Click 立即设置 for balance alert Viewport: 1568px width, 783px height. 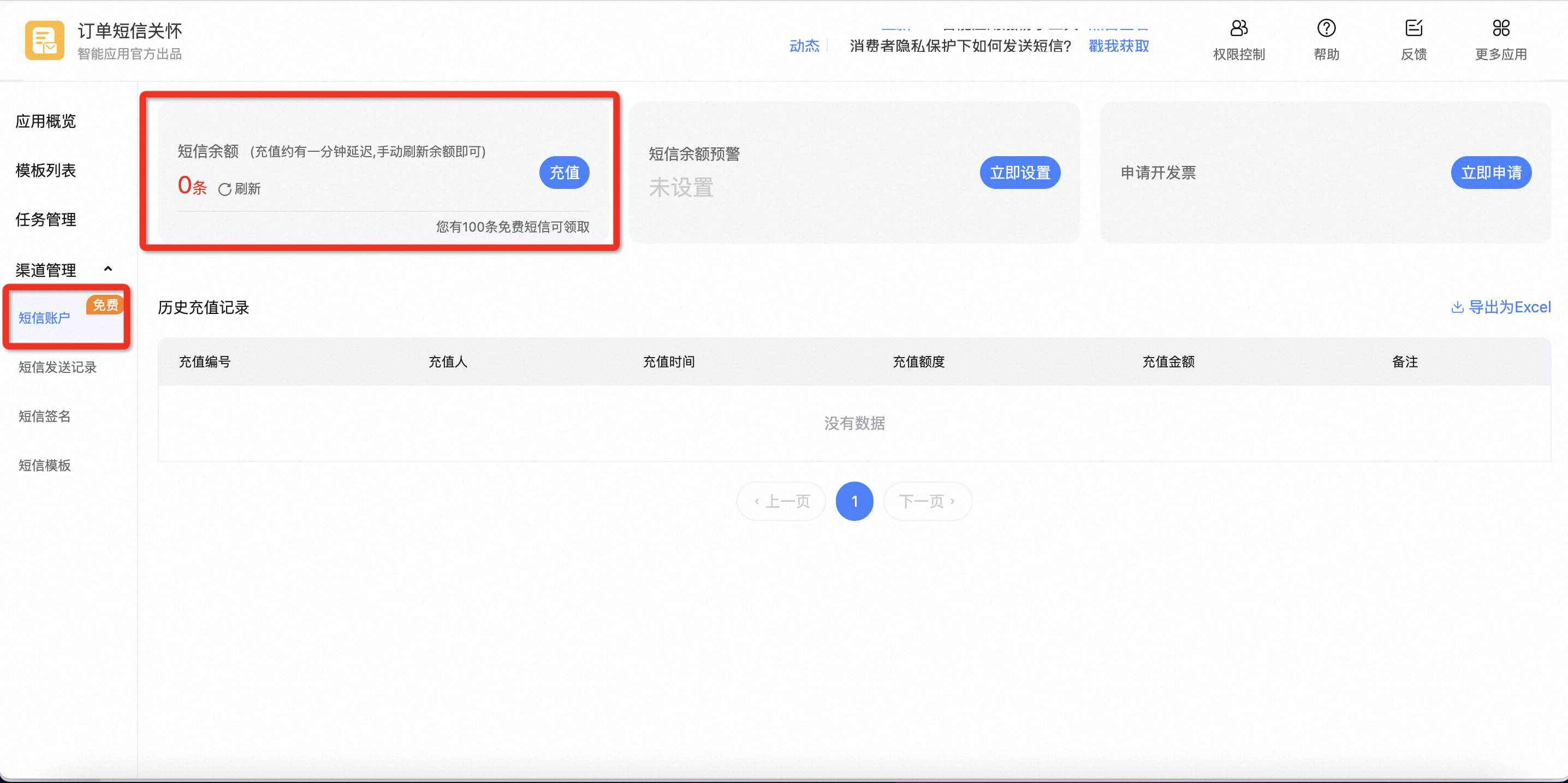click(x=1020, y=173)
